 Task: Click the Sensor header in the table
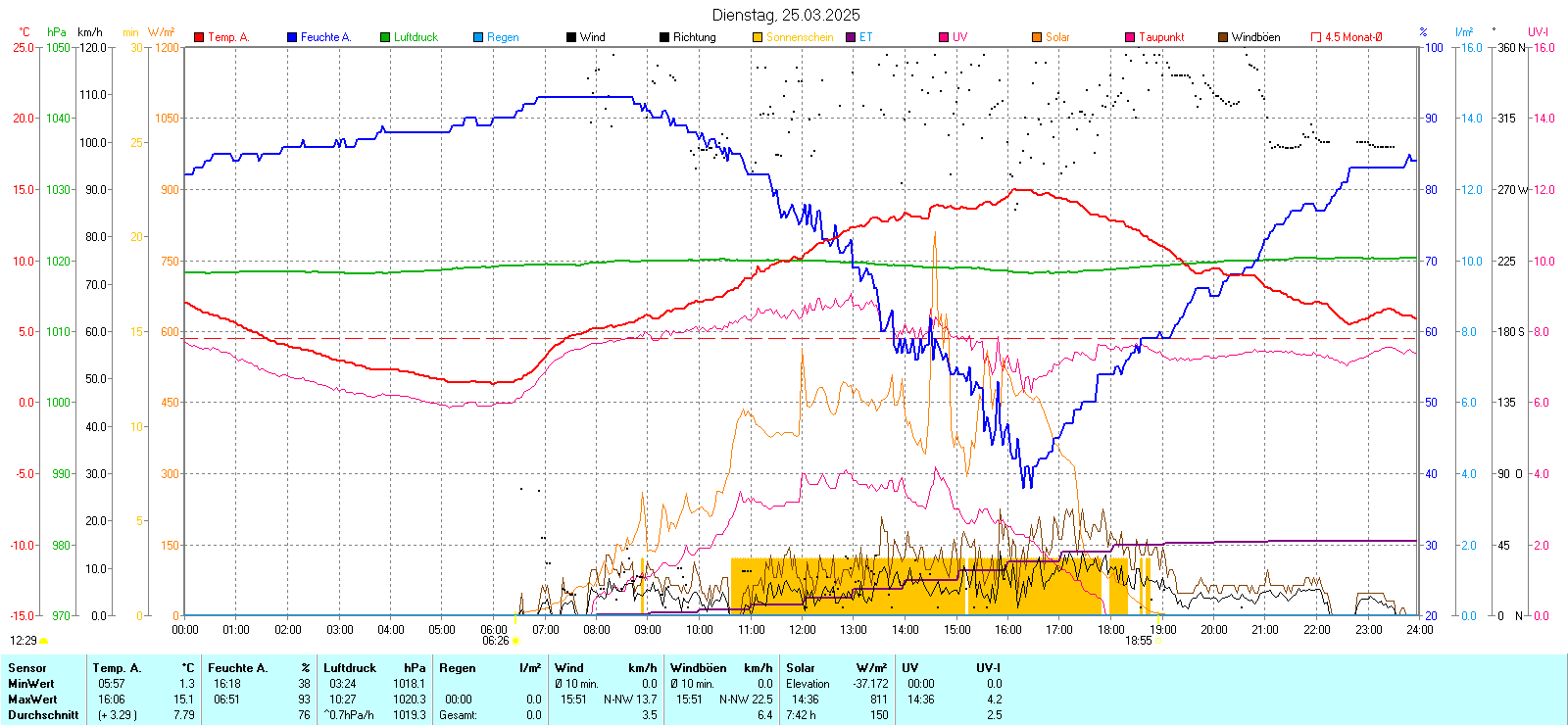click(27, 668)
